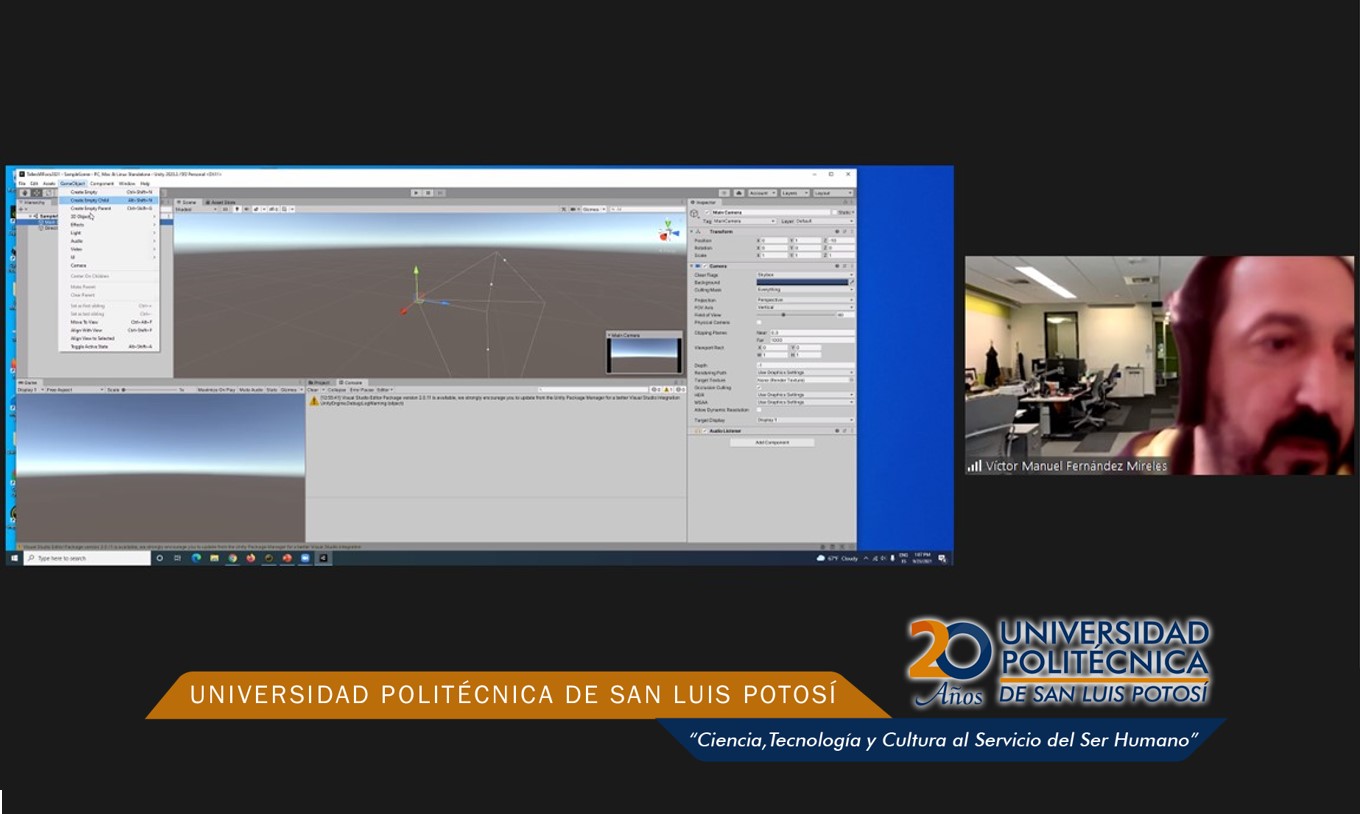Open Microsoft Edge from the taskbar

tap(196, 558)
